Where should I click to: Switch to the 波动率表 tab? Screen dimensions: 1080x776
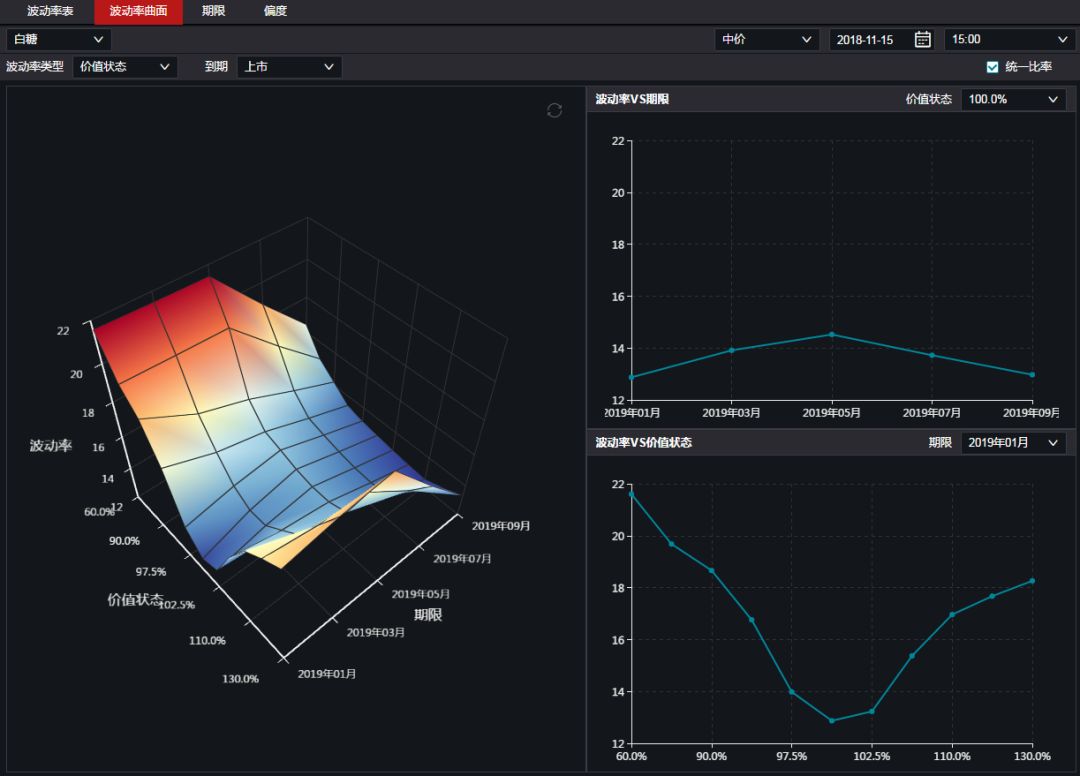pyautogui.click(x=50, y=11)
